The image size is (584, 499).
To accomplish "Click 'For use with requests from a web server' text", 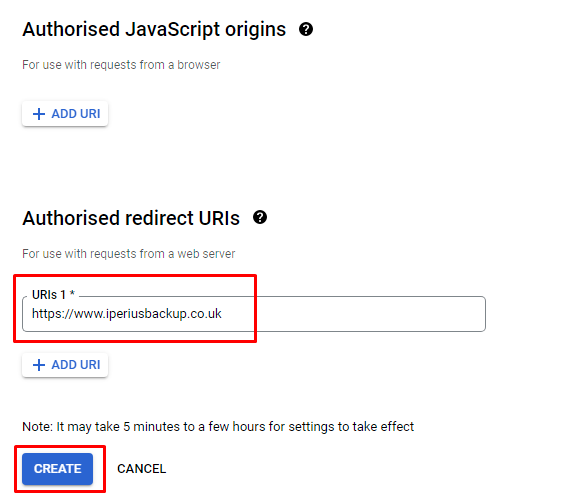I will [x=128, y=254].
